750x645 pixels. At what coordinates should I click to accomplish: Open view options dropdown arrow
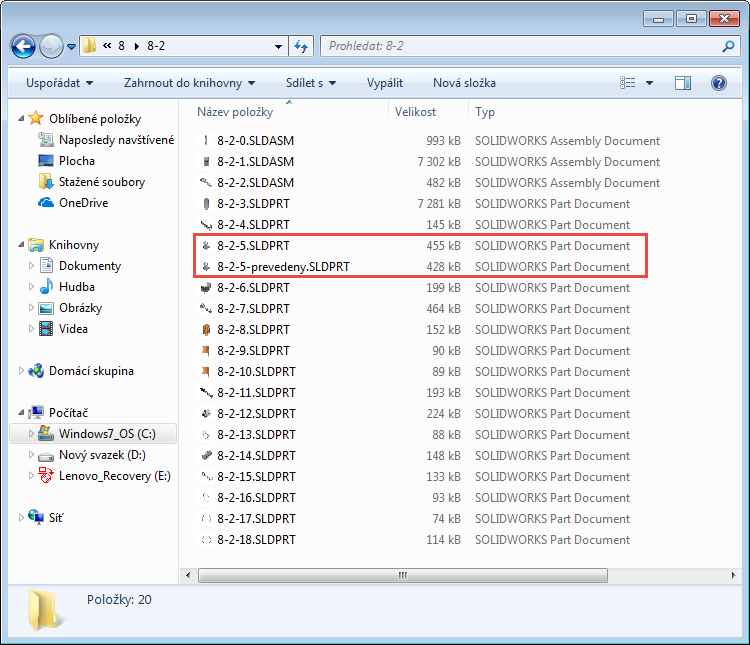coord(649,83)
